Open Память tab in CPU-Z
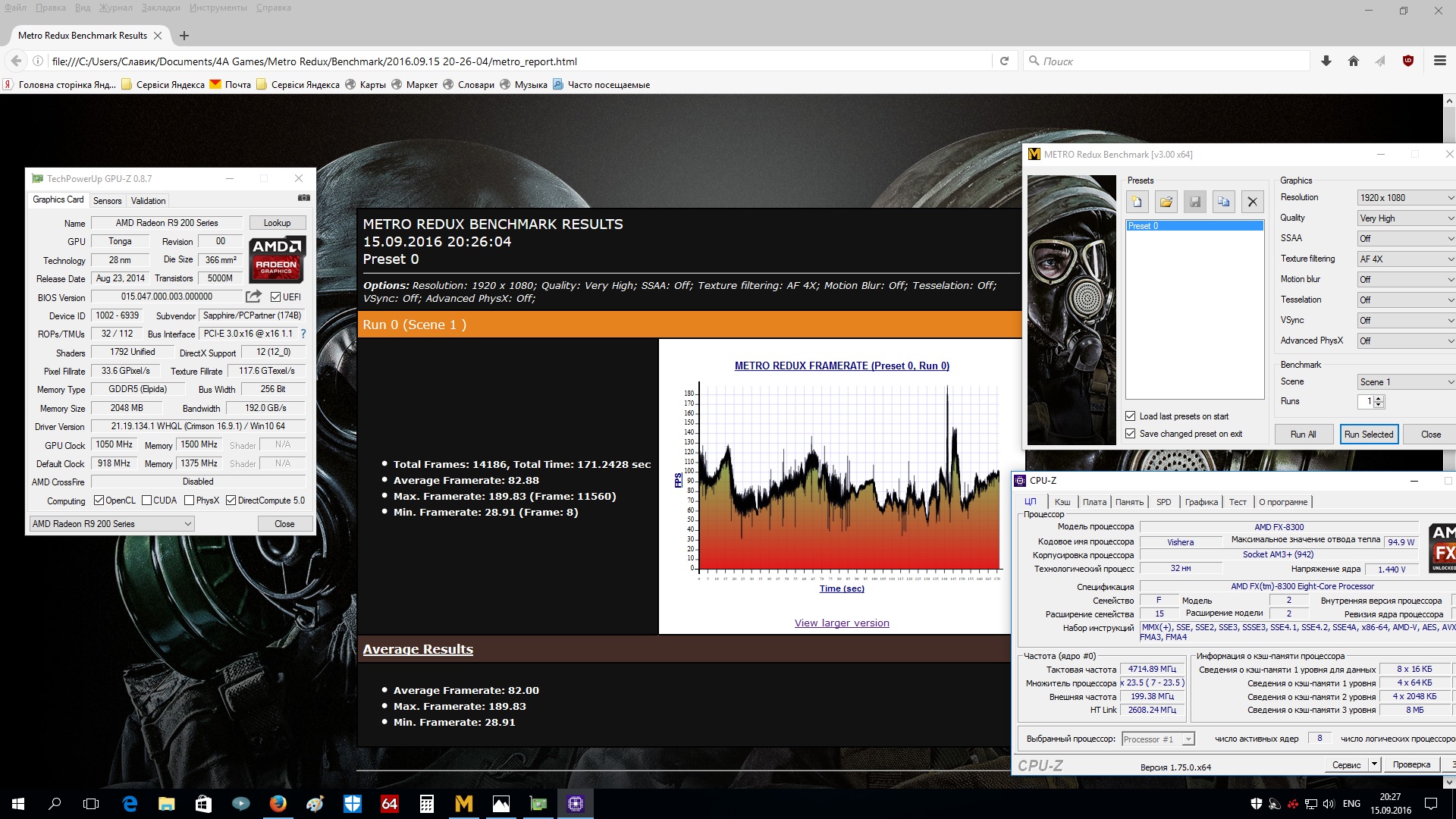The height and width of the screenshot is (819, 1456). pyautogui.click(x=1128, y=502)
